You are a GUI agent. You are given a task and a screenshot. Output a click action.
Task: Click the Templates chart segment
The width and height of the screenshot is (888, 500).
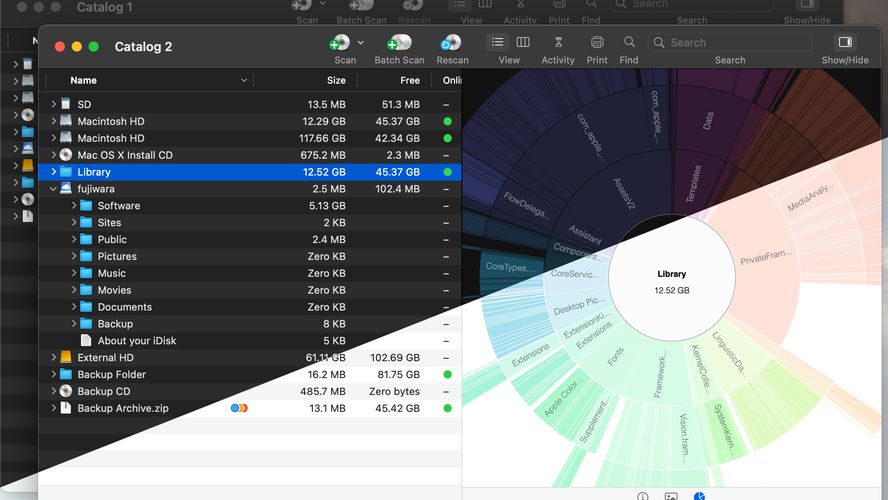693,184
